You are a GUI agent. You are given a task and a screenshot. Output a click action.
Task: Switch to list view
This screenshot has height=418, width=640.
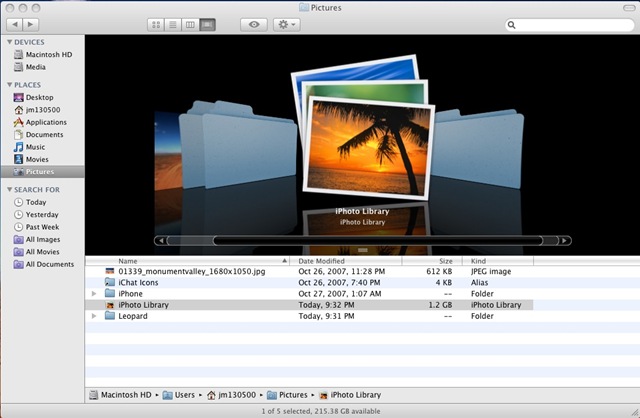[173, 25]
